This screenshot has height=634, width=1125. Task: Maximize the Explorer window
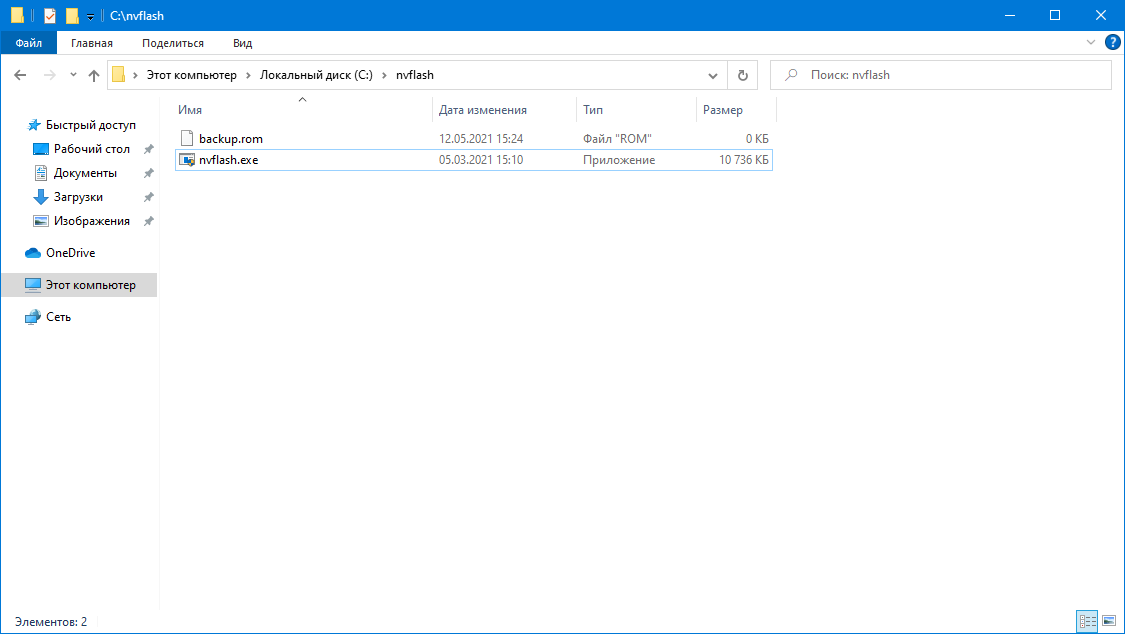(x=1055, y=15)
